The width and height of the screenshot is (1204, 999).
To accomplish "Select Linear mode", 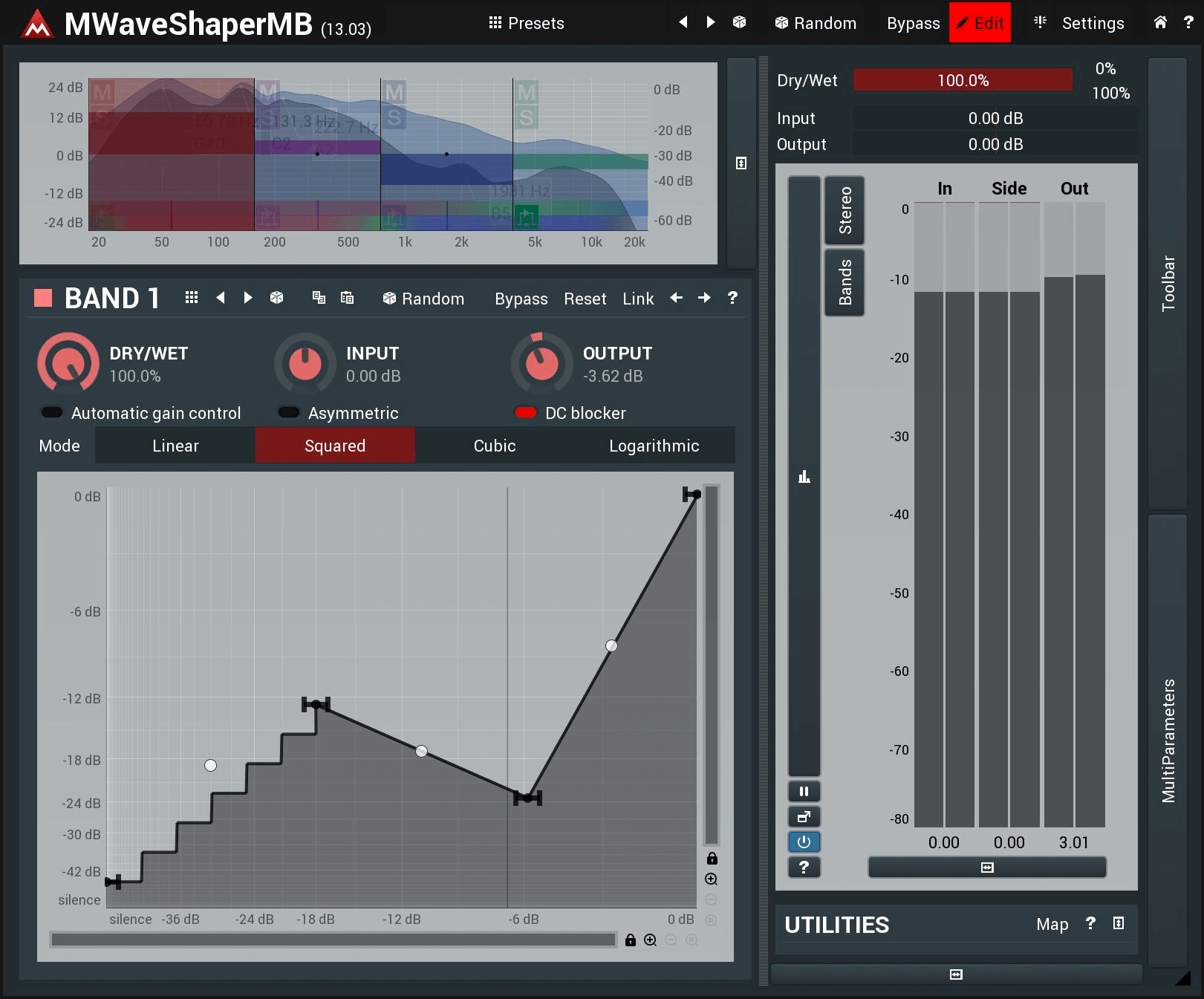I will (175, 446).
